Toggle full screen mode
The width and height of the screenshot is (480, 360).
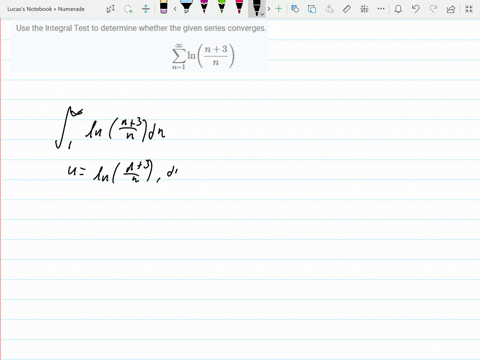pos(469,9)
